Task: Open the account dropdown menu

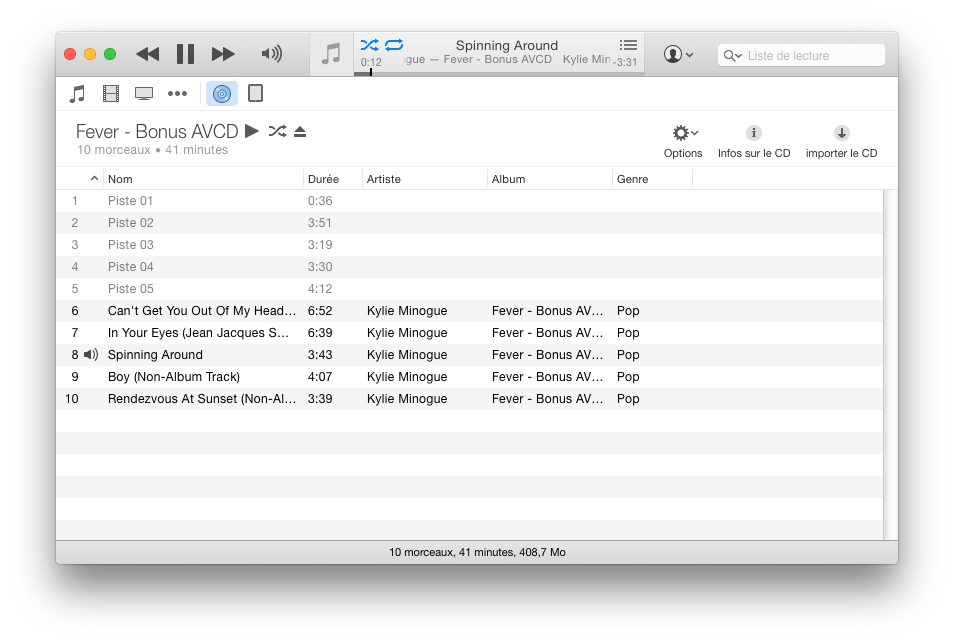Action: point(678,55)
